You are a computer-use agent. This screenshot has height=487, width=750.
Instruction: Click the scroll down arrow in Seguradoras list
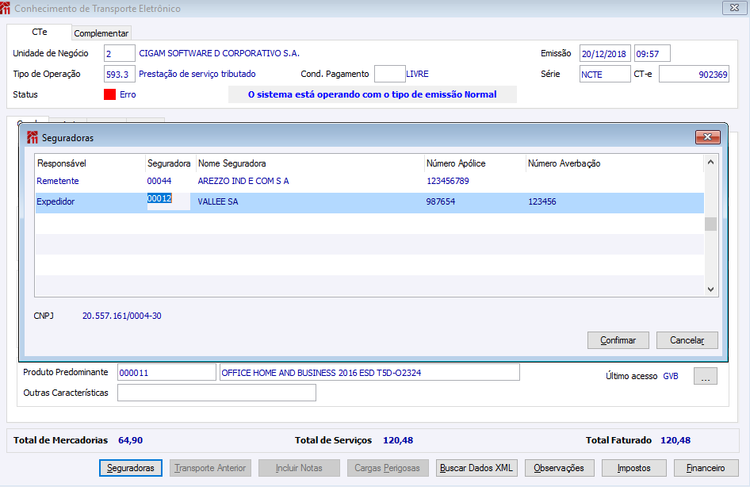click(711, 289)
